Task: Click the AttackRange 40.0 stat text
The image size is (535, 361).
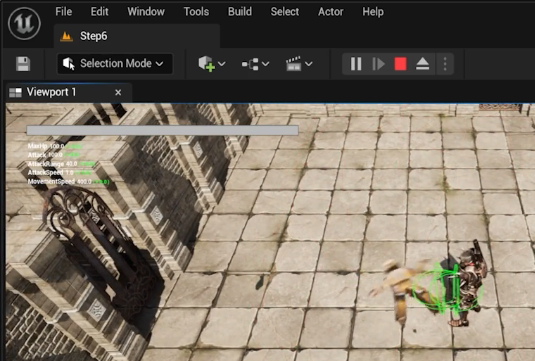Action: pos(61,164)
